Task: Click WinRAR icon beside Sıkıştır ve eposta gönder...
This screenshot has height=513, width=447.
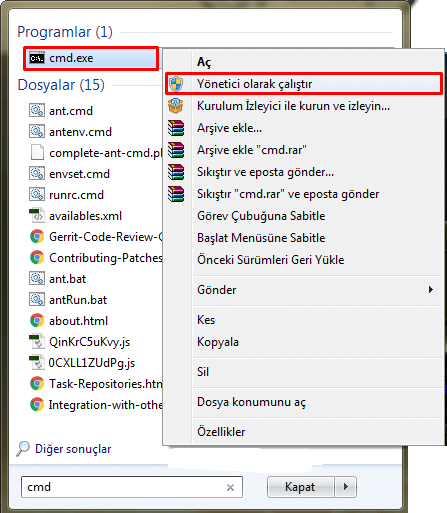Action: 176,172
